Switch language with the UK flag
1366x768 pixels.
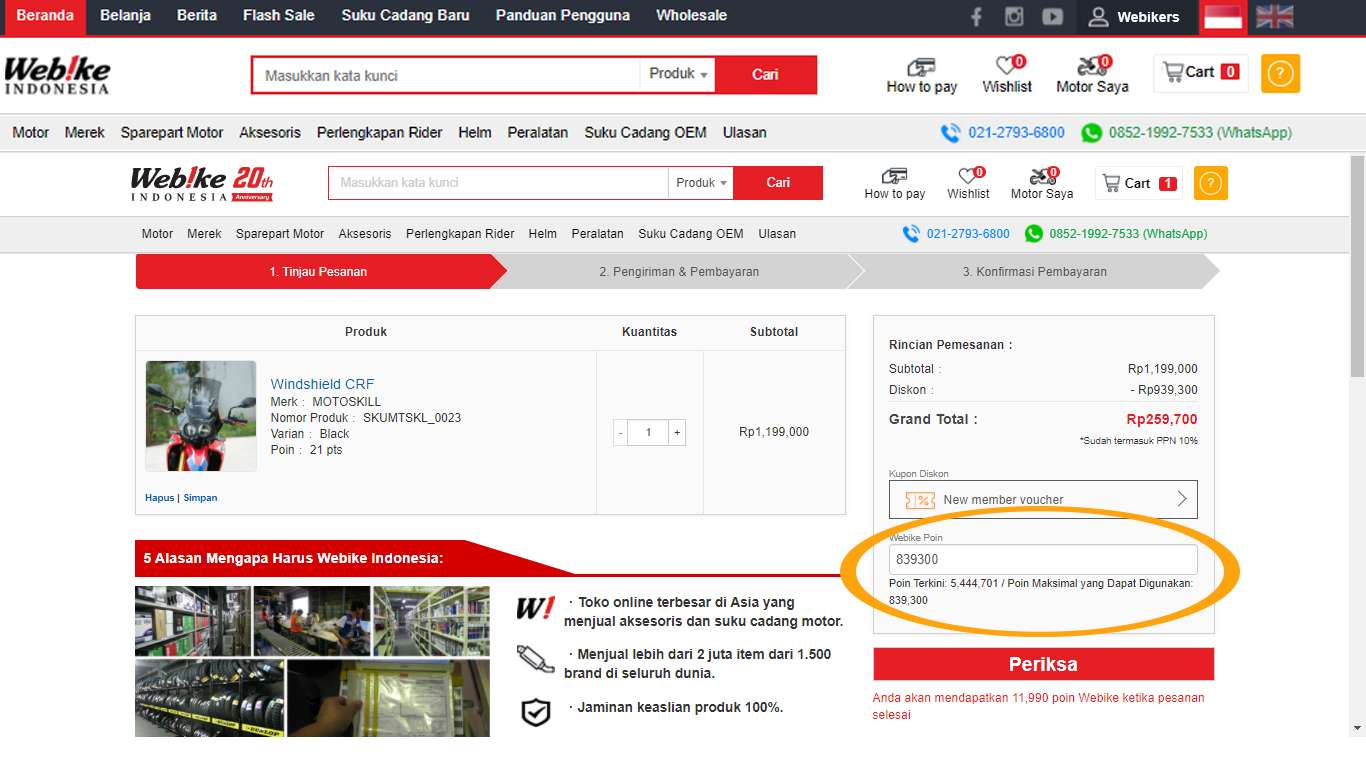(x=1274, y=17)
